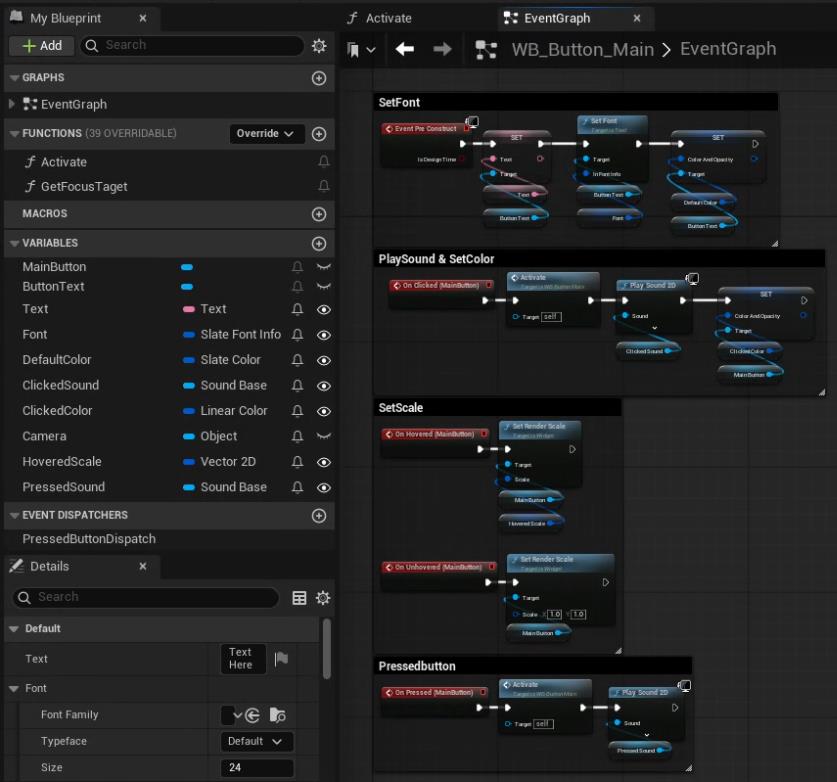Open the graph bookmarks menu icon

[360, 49]
